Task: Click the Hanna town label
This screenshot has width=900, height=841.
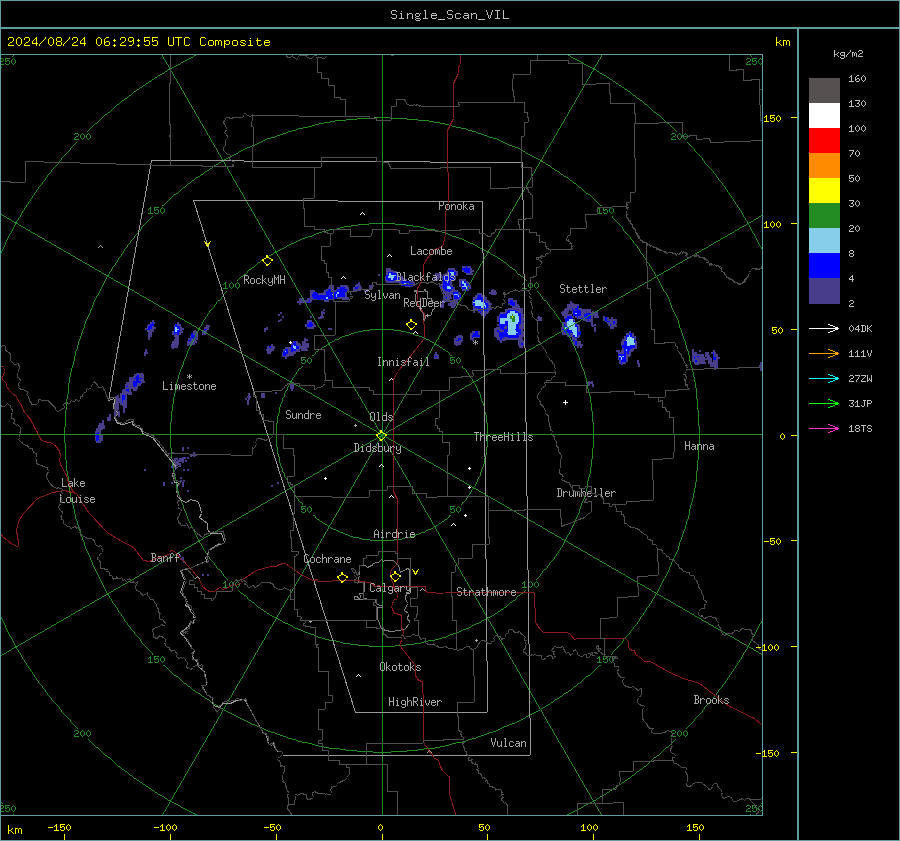Action: tap(699, 446)
